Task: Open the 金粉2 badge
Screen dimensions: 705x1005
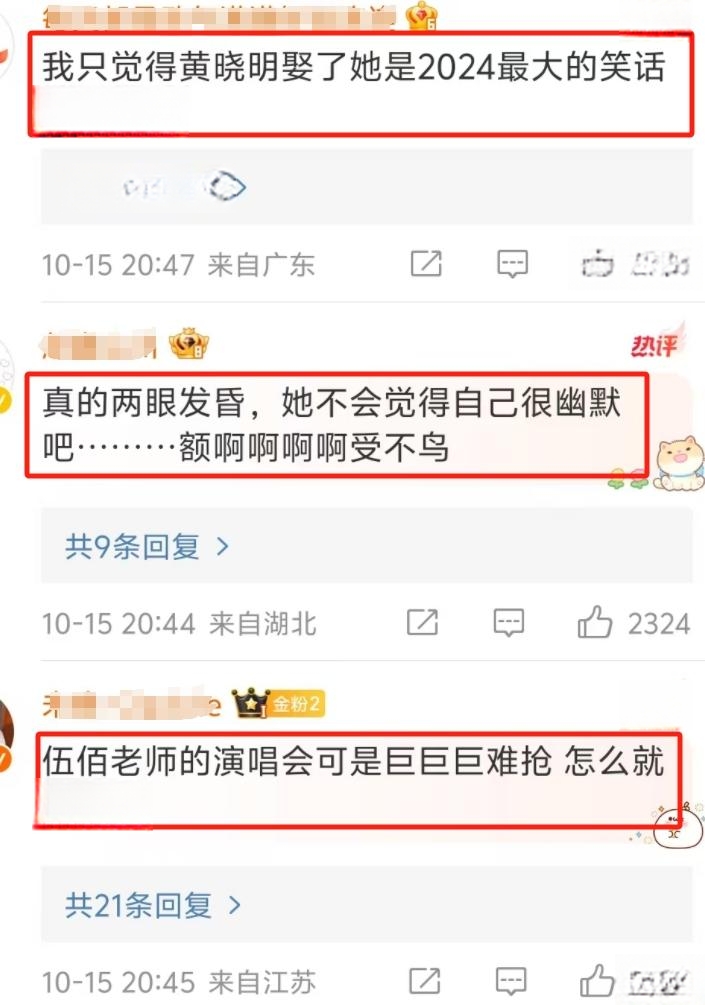Action: point(296,704)
